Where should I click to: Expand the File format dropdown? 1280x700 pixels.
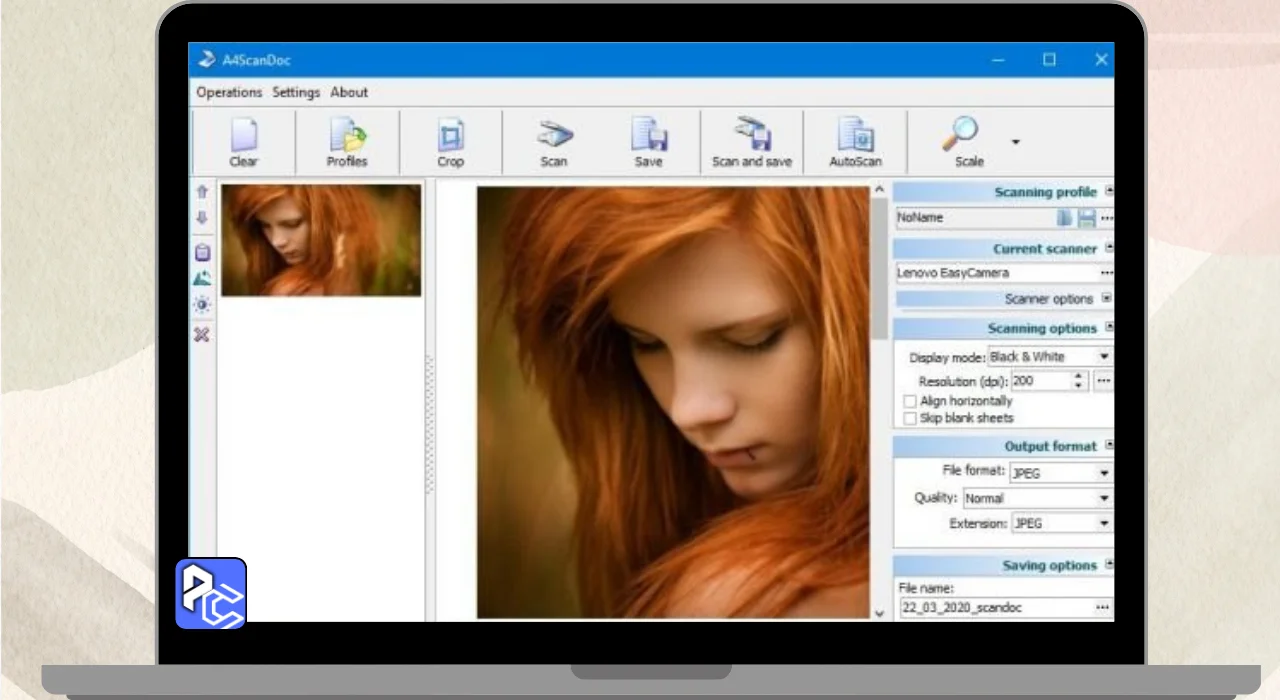click(1104, 473)
